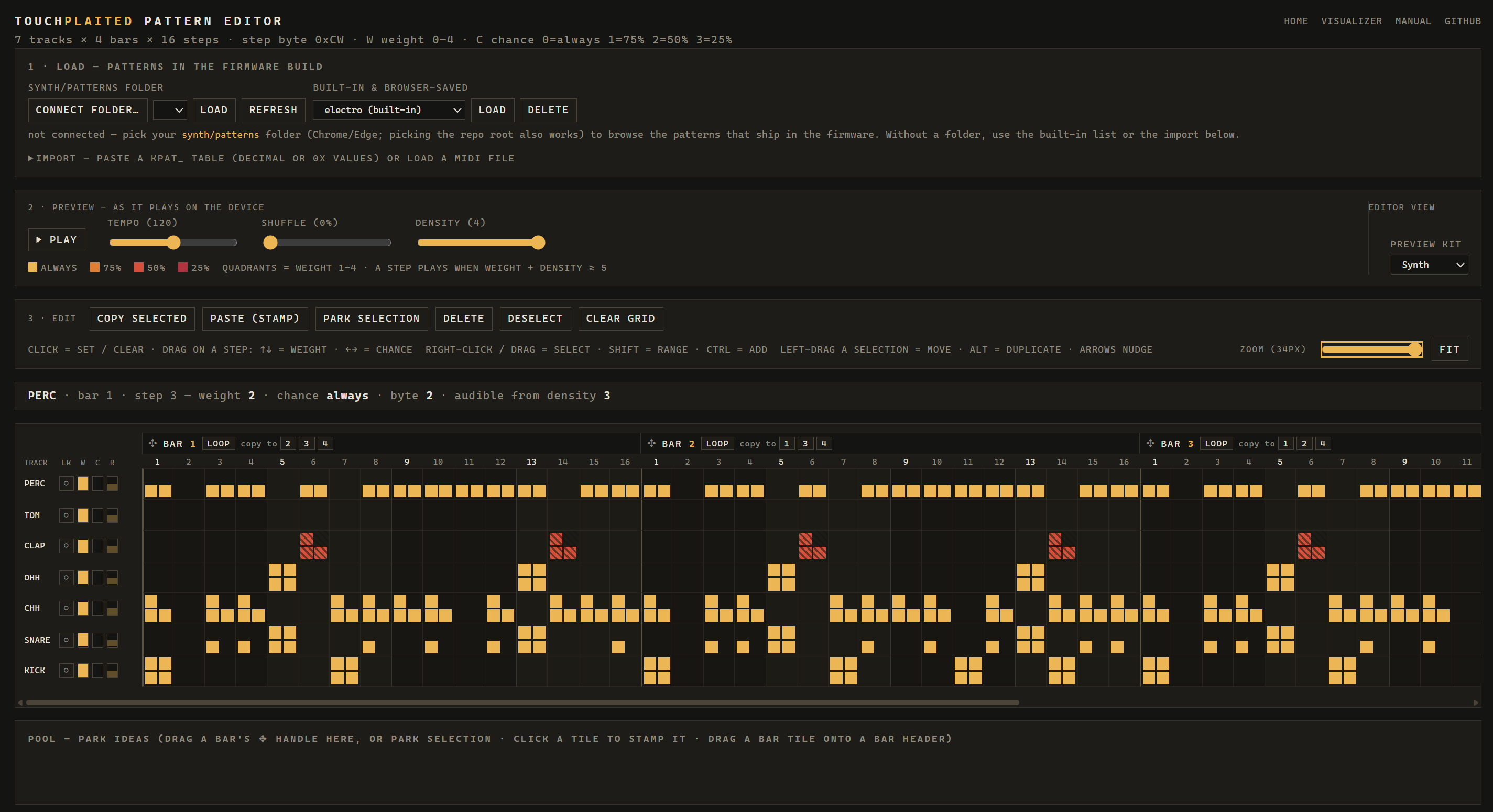Open the synth/patterns folder file dropdown

(x=170, y=110)
